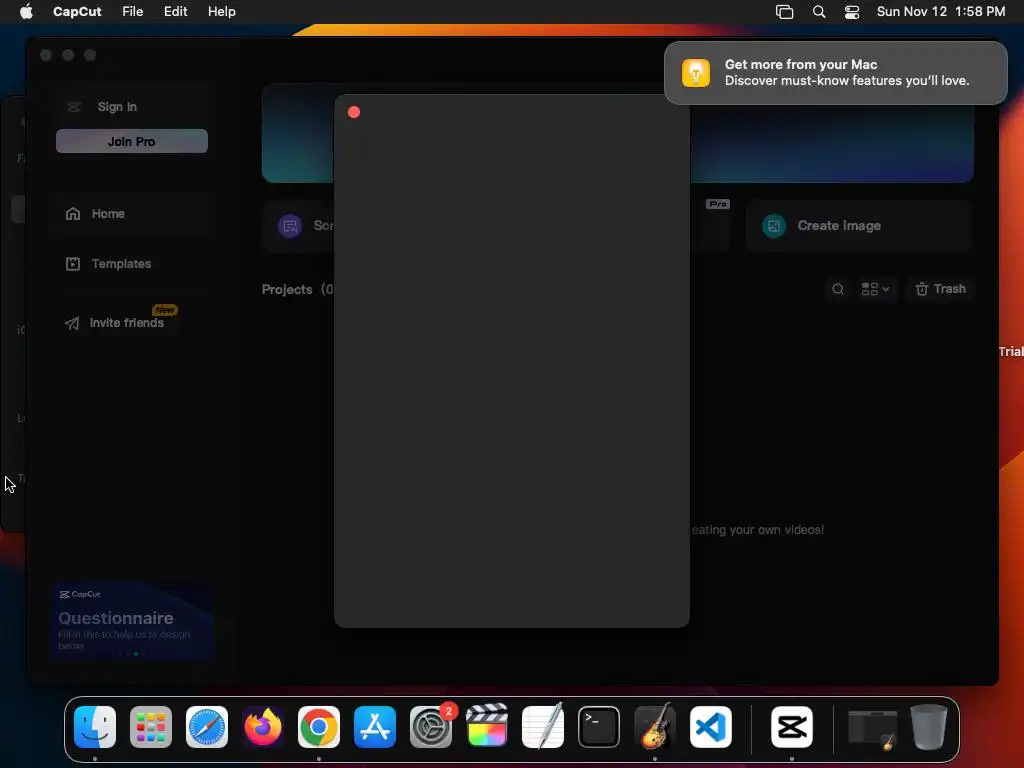Open the Questionnaire banner
Viewport: 1024px width, 768px height.
[132, 621]
